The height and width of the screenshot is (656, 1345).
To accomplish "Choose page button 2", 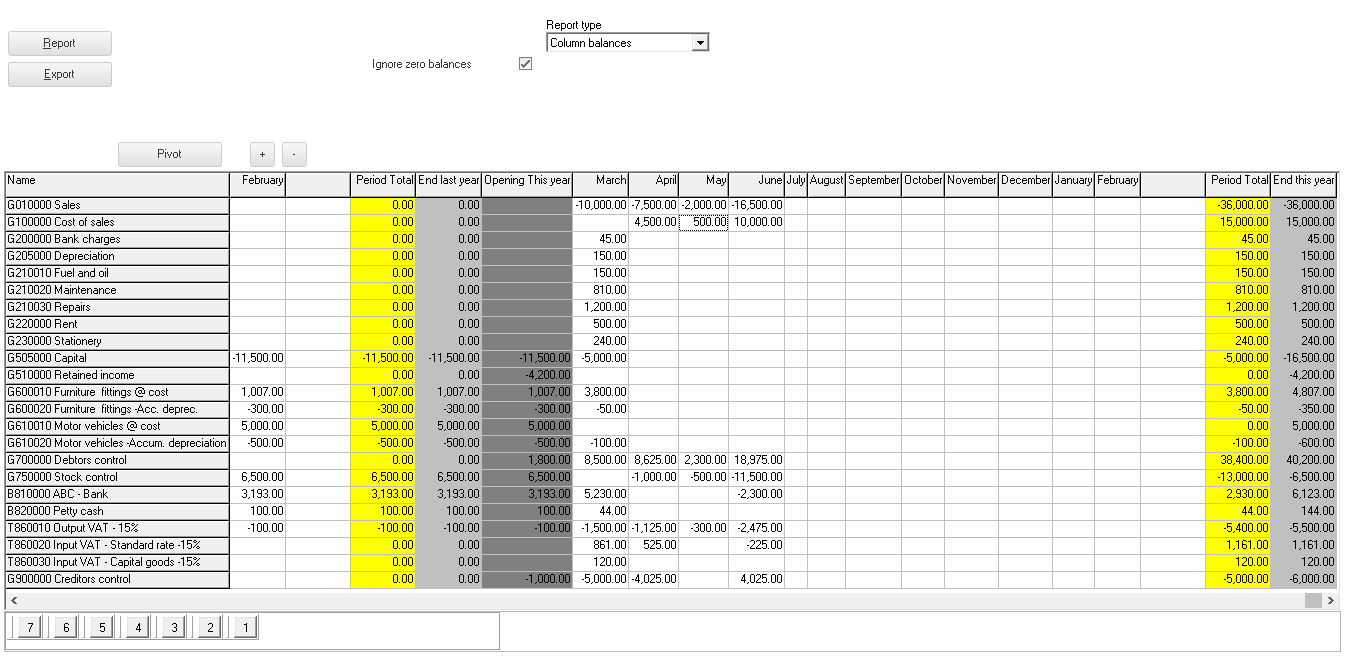I will point(209,627).
